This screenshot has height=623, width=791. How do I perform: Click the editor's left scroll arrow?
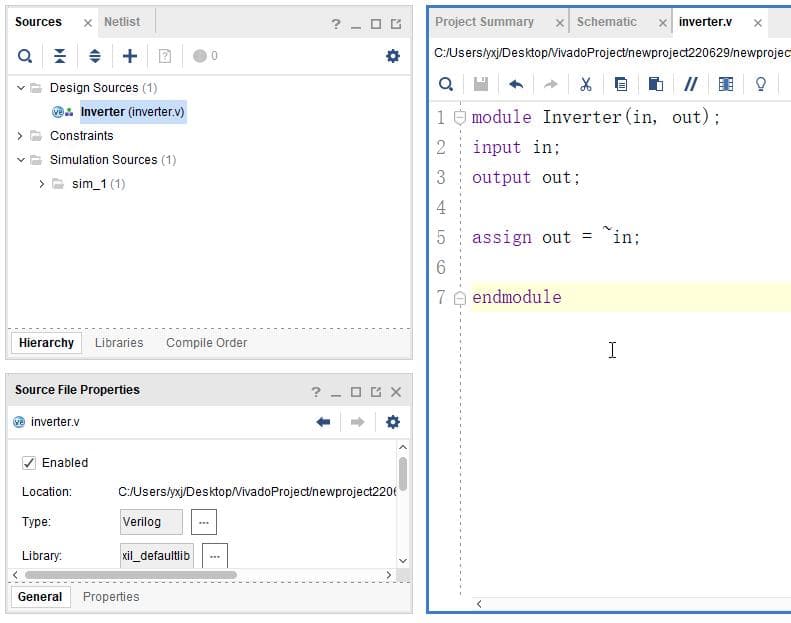point(479,604)
